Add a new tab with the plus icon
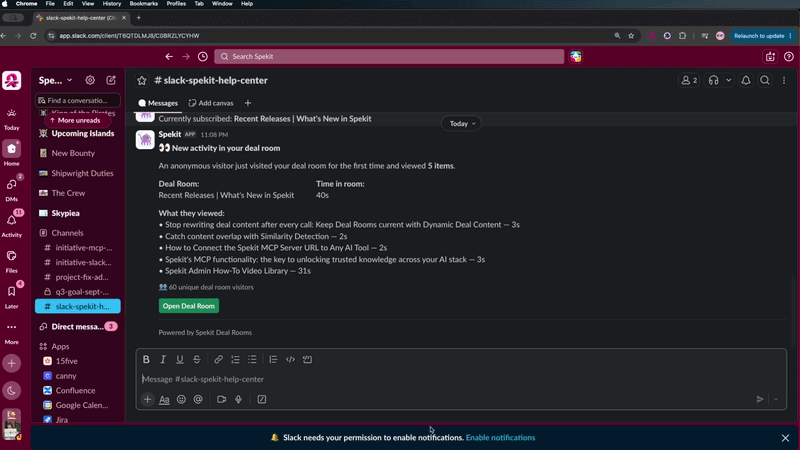 (x=248, y=103)
